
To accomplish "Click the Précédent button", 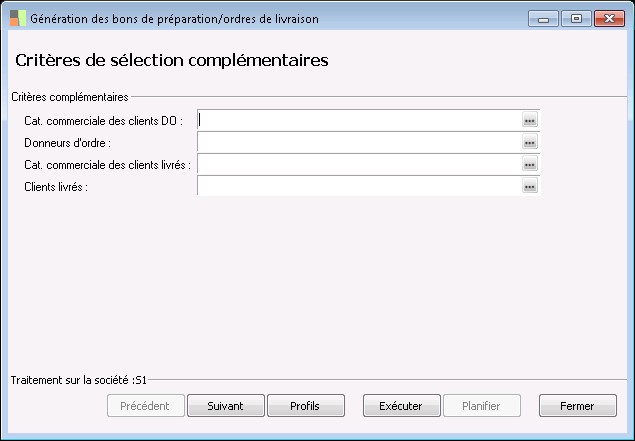I will tap(145, 406).
